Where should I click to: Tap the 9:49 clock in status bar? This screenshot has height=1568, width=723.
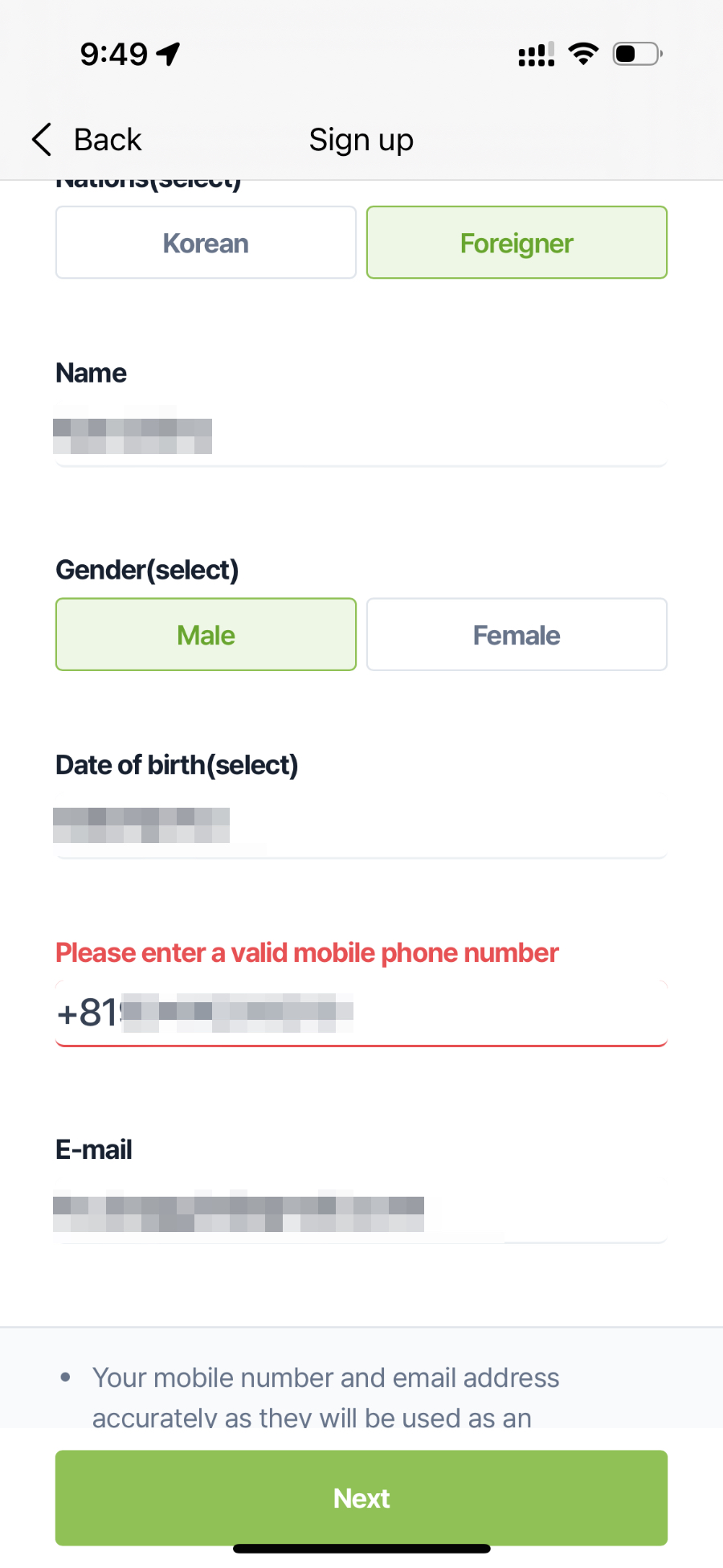click(x=113, y=55)
